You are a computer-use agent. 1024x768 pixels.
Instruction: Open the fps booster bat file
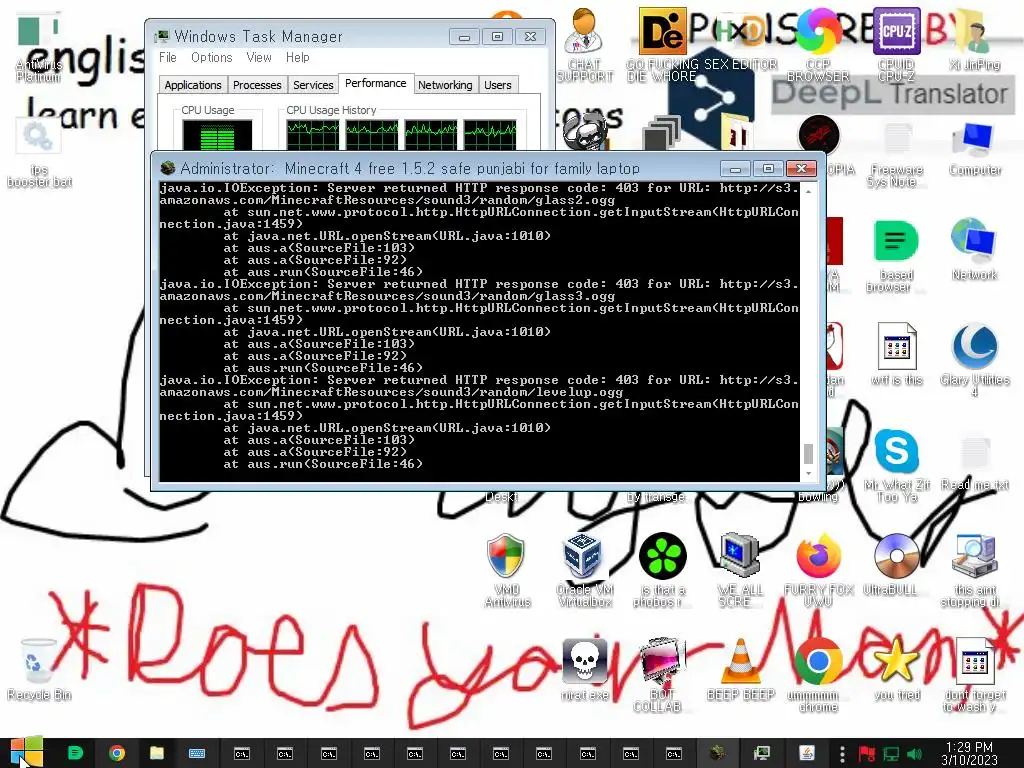[39, 154]
